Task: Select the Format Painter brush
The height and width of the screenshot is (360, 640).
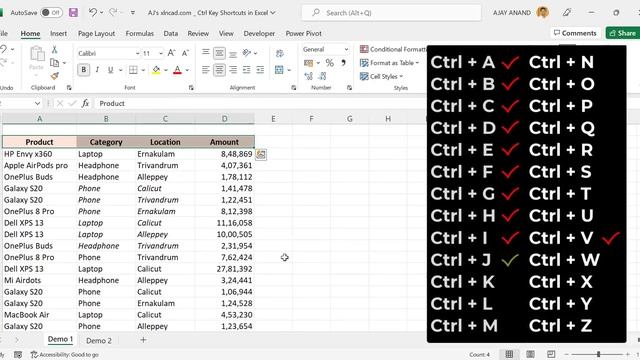Action: (54, 76)
